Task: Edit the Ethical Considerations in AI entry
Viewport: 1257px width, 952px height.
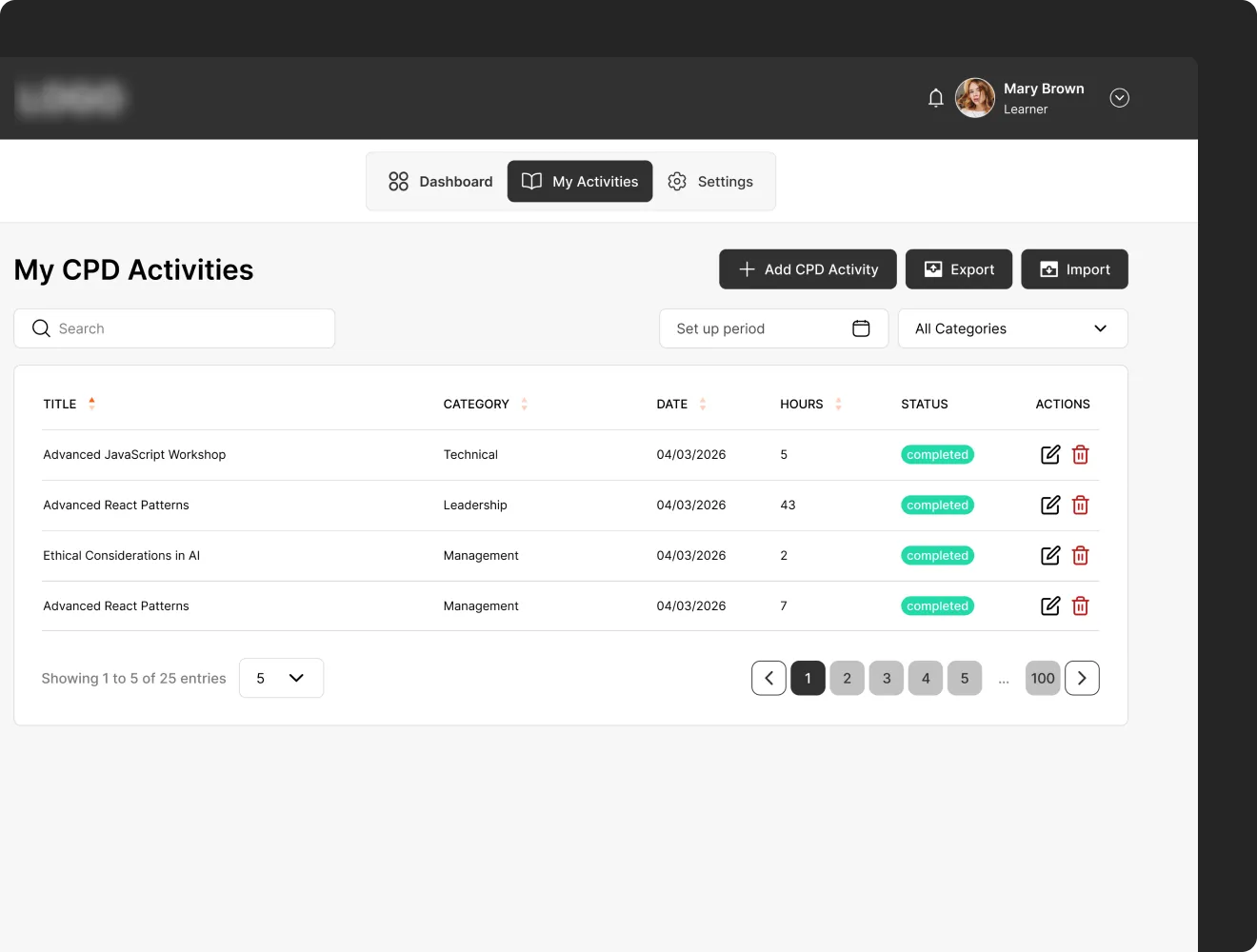Action: tap(1049, 556)
